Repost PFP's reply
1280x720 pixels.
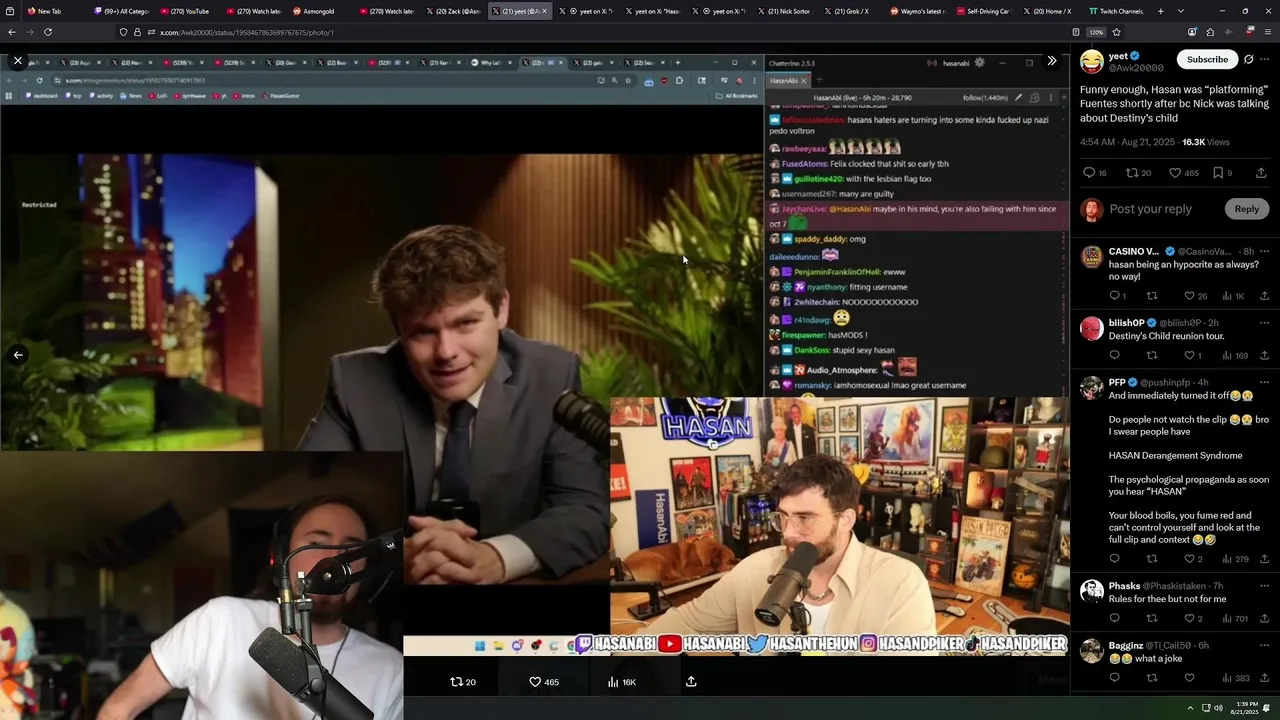(1151, 559)
